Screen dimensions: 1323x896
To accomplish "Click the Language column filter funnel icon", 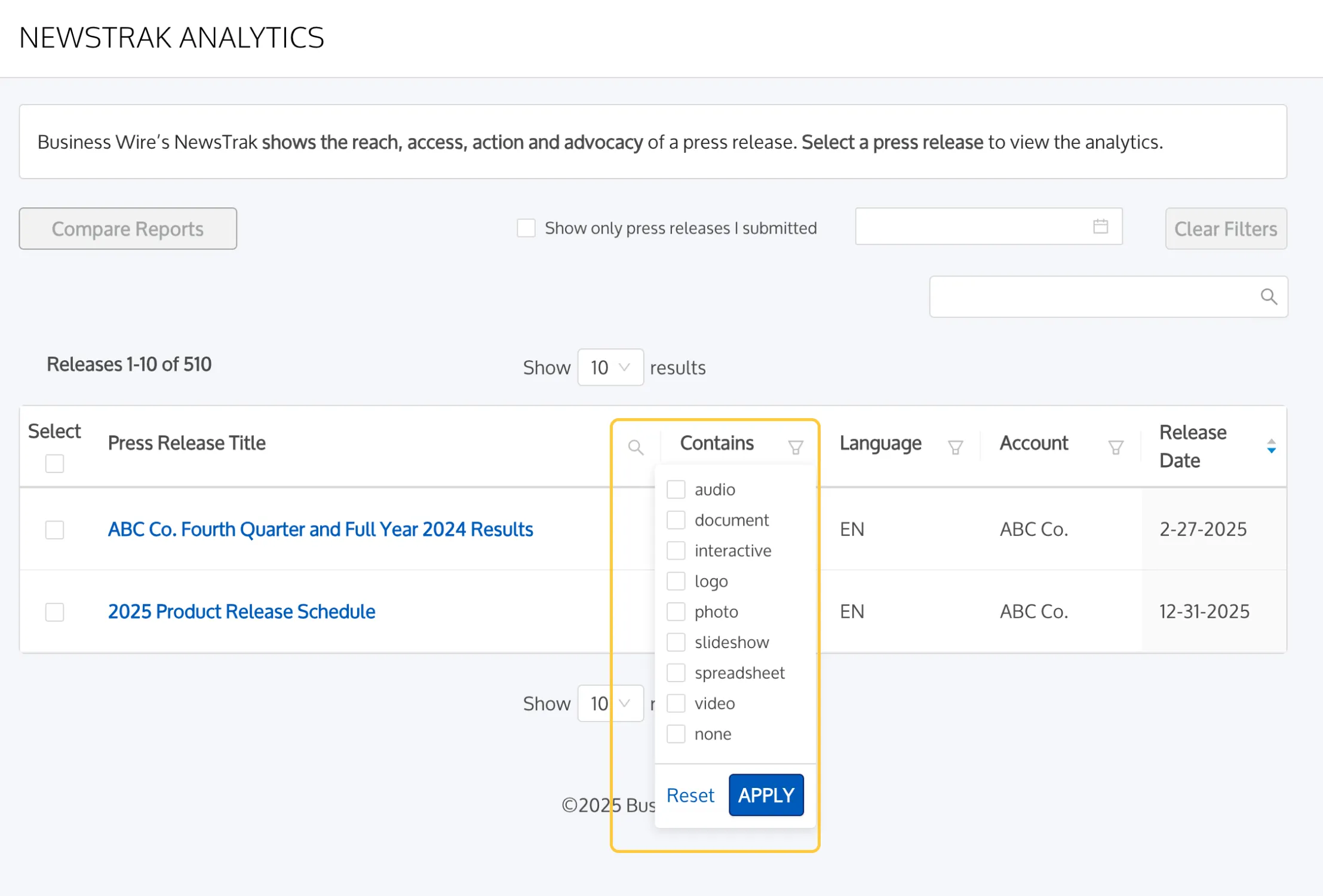I will click(956, 447).
